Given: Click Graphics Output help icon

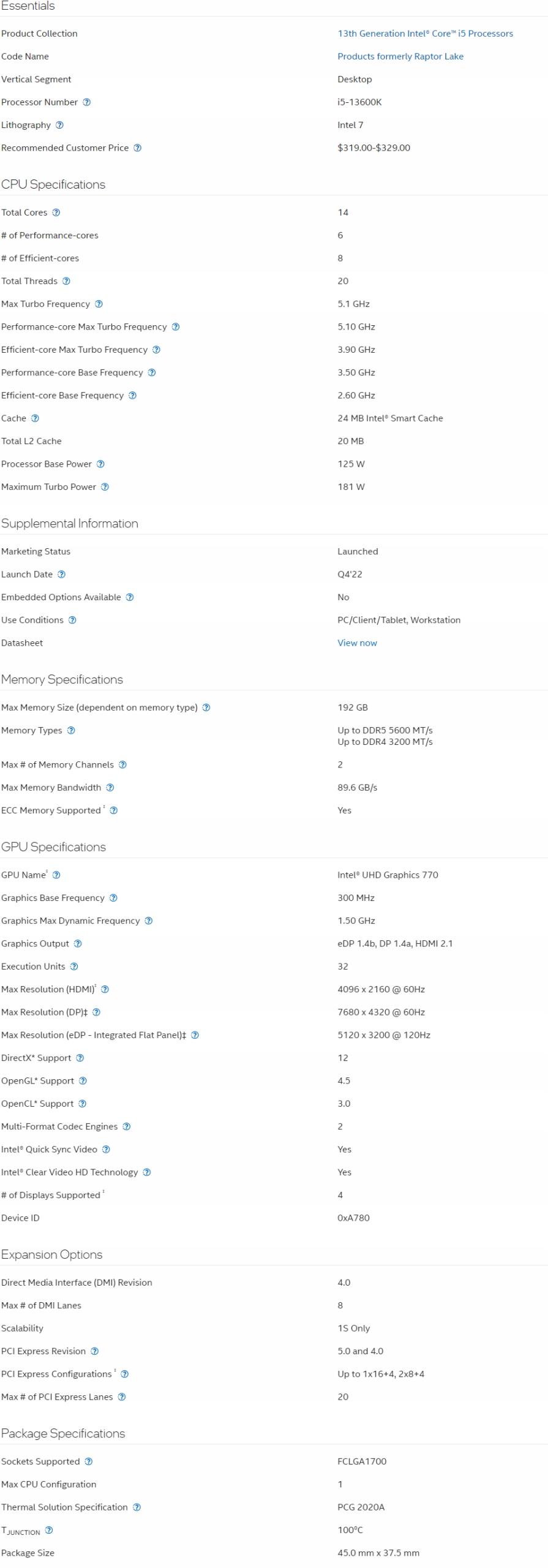Looking at the screenshot, I should (78, 943).
